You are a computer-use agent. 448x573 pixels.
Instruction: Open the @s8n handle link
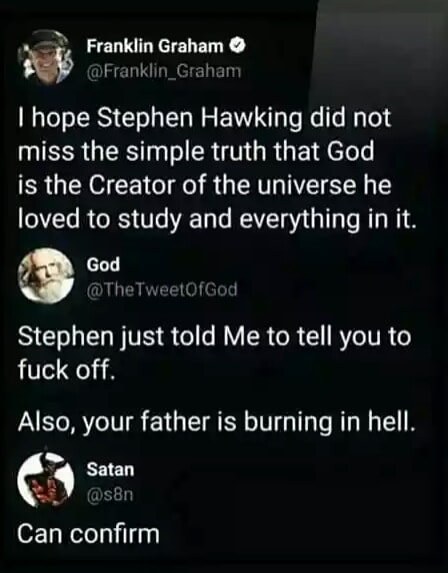click(110, 494)
